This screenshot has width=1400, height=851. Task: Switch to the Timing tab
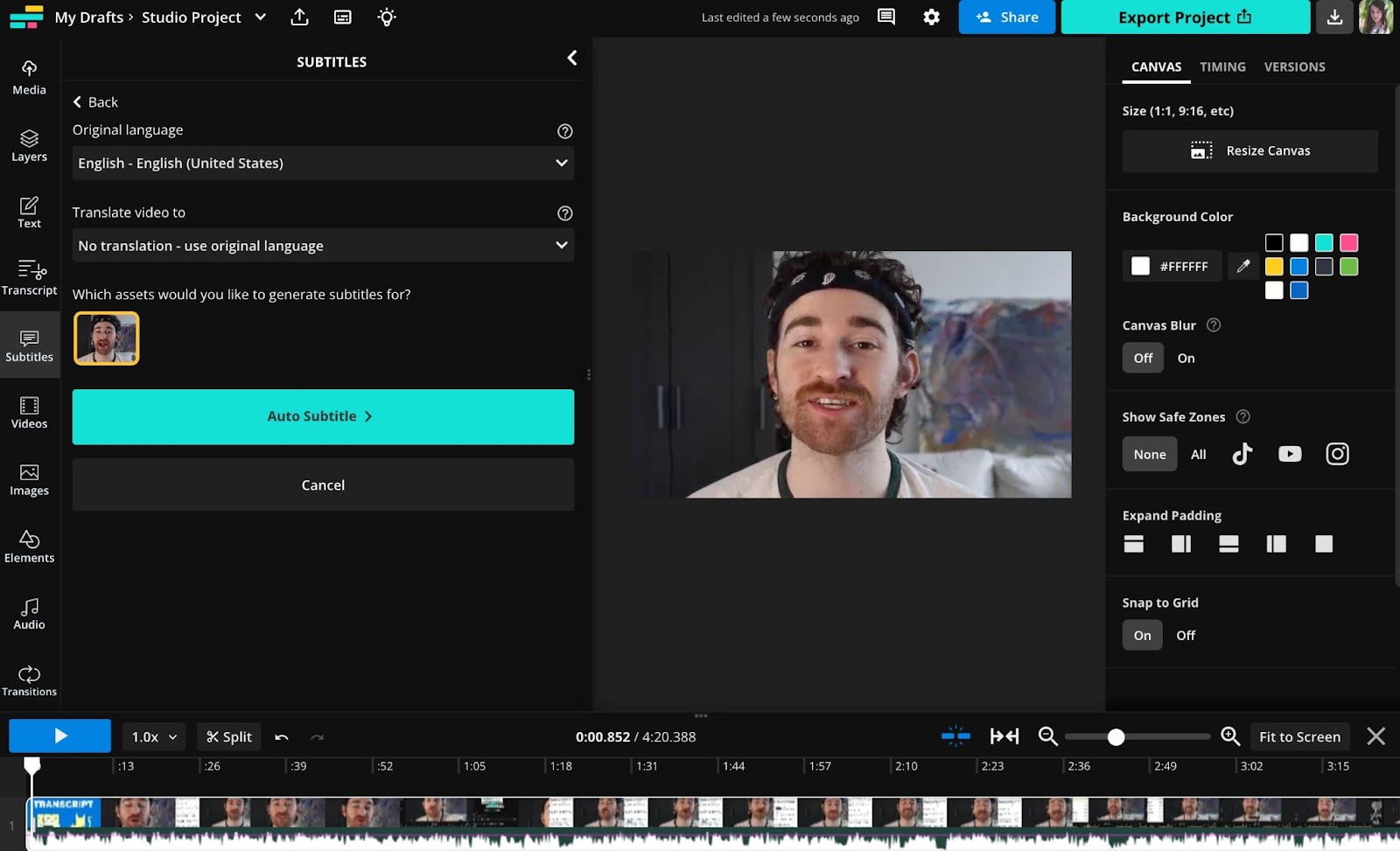pyautogui.click(x=1222, y=66)
